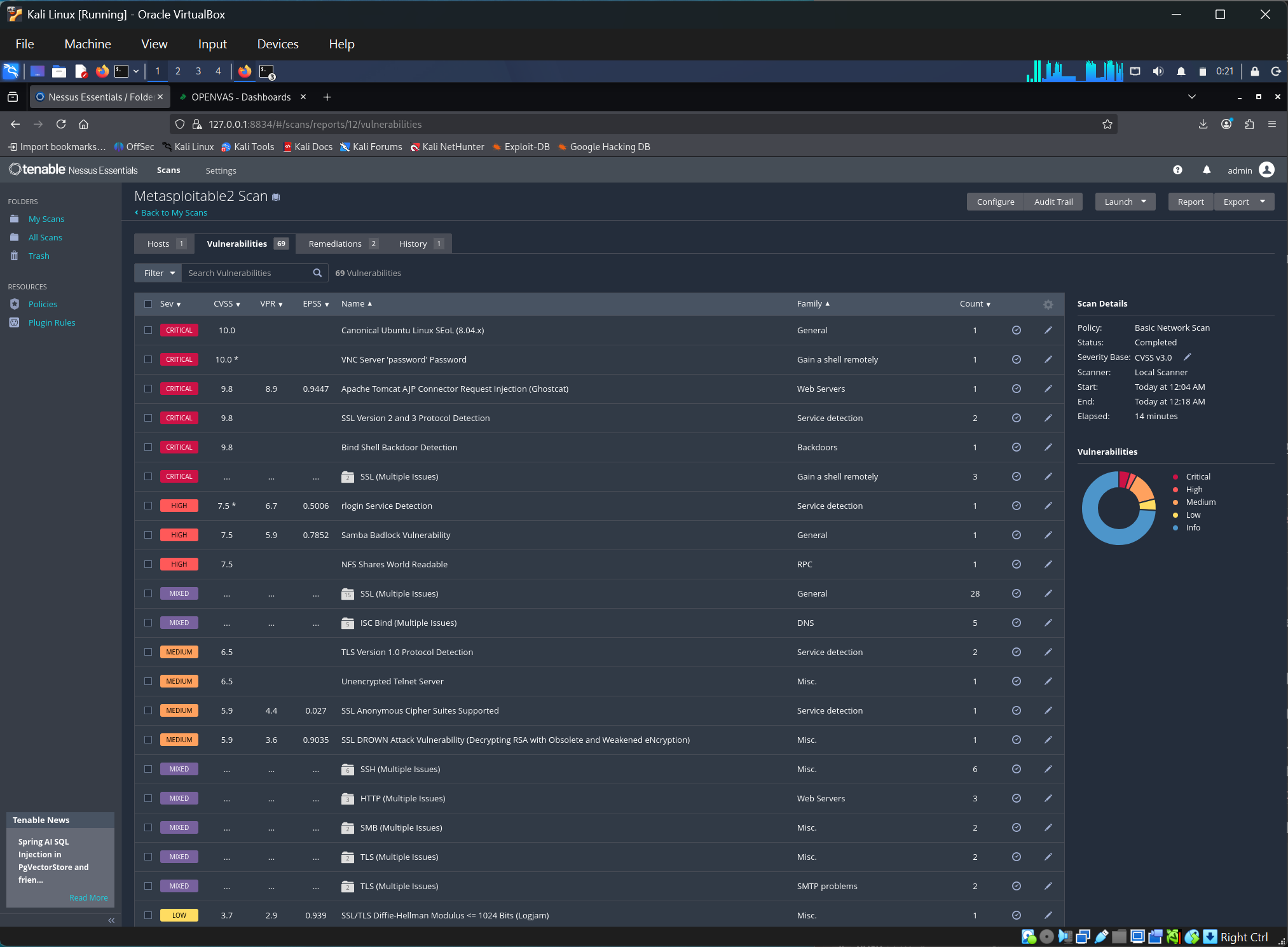
Task: Expand the ISC Bind (Multiple Issues) group
Action: [408, 623]
